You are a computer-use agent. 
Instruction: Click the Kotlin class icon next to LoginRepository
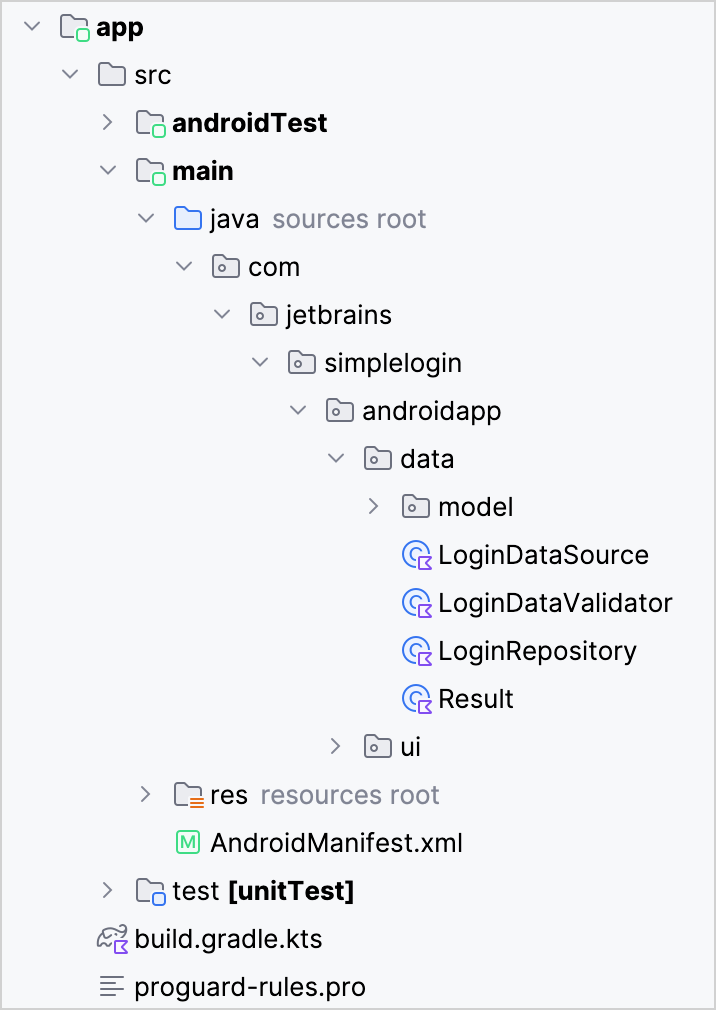417,650
